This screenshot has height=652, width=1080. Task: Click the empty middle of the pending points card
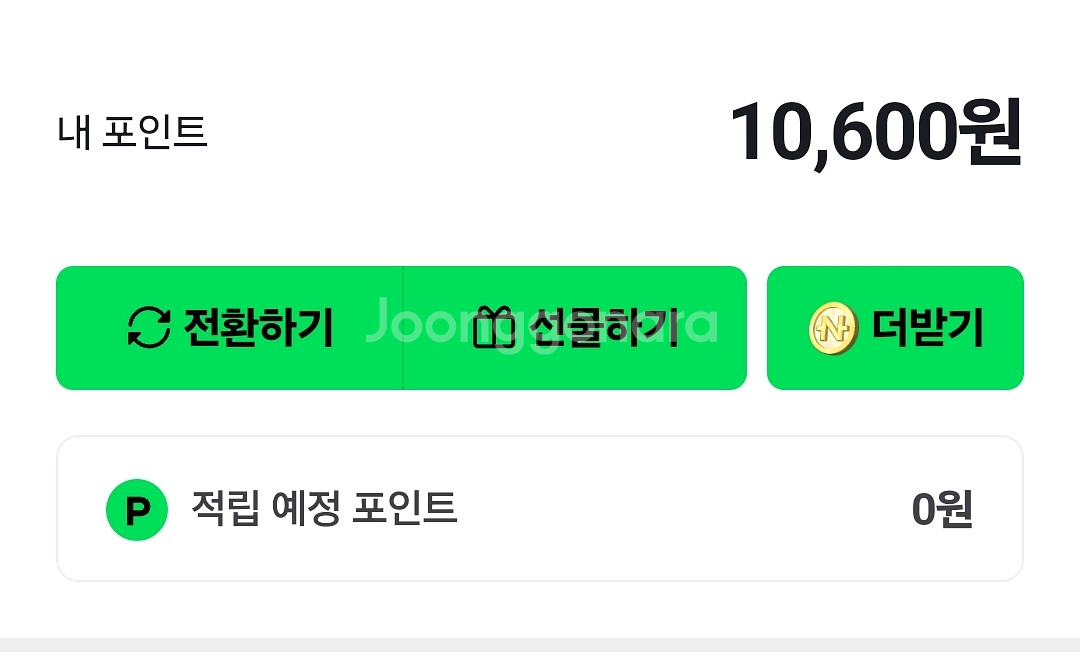[x=682, y=509]
